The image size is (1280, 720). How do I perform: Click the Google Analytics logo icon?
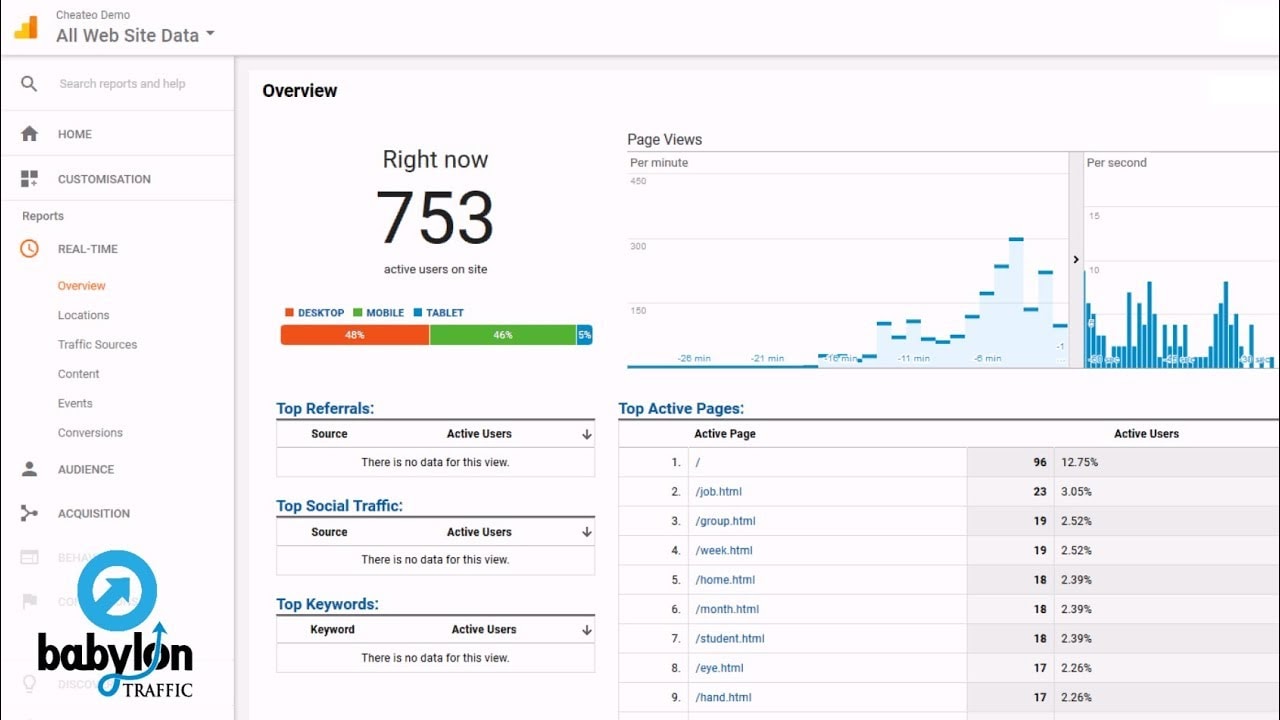coord(26,27)
